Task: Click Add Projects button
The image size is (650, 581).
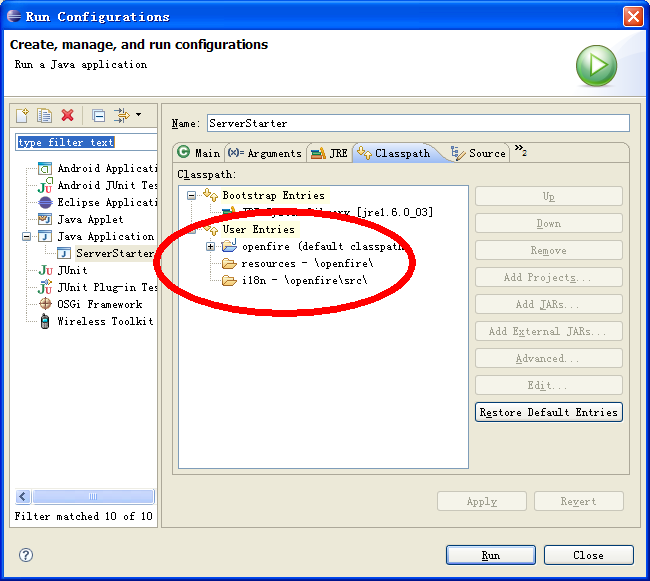Action: pos(549,277)
